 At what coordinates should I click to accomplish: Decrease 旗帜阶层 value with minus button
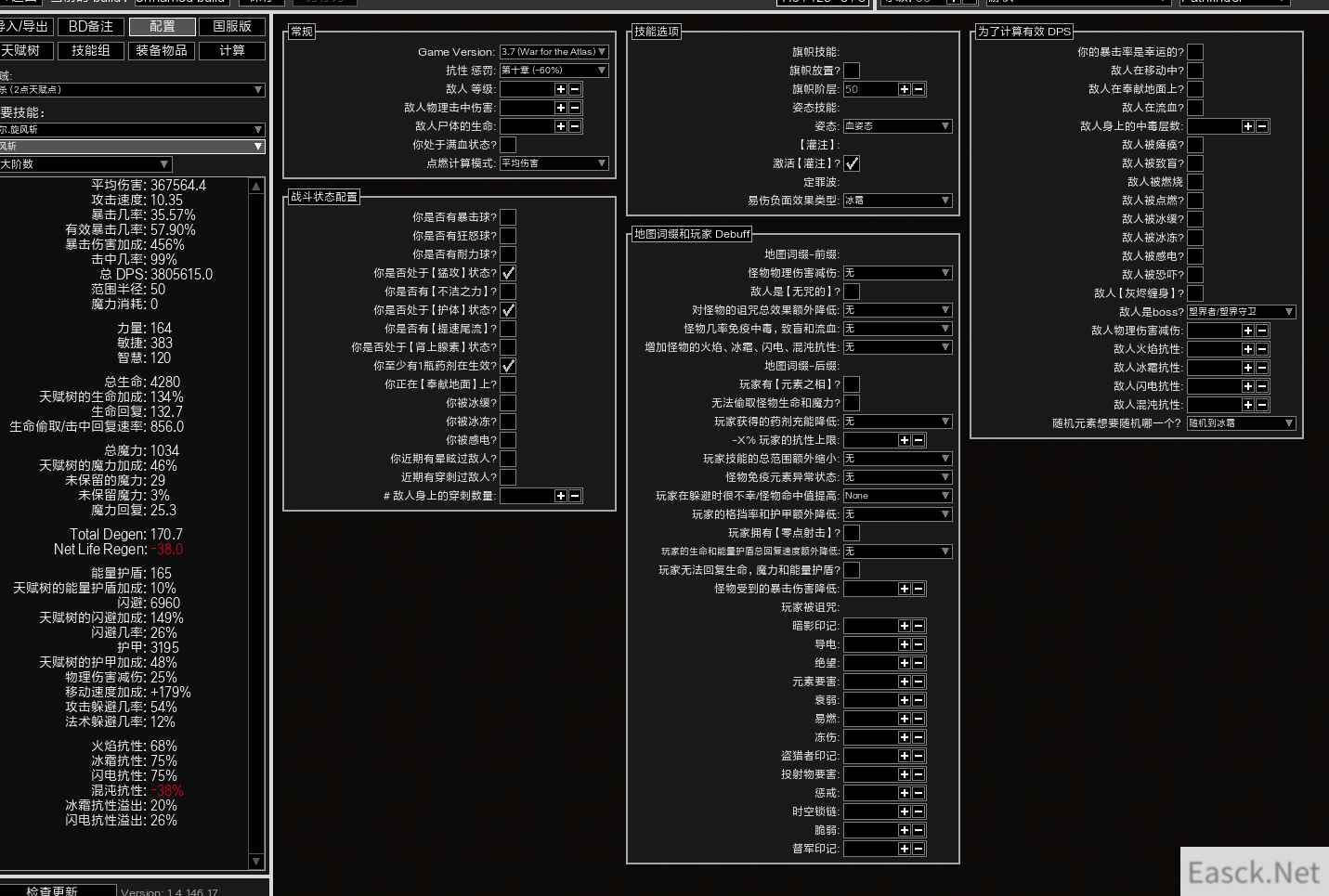tap(919, 89)
